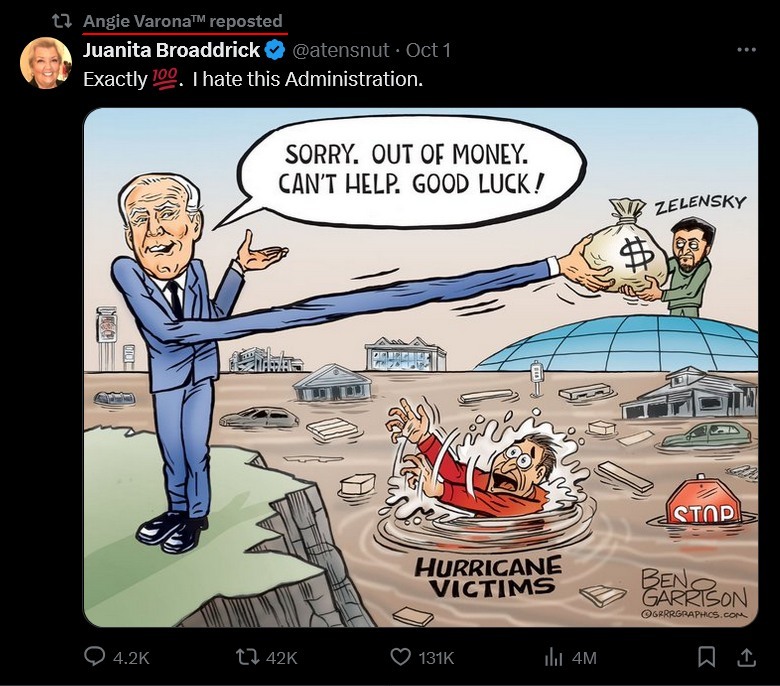Click the share upload arrow icon
The height and width of the screenshot is (686, 780).
(746, 657)
